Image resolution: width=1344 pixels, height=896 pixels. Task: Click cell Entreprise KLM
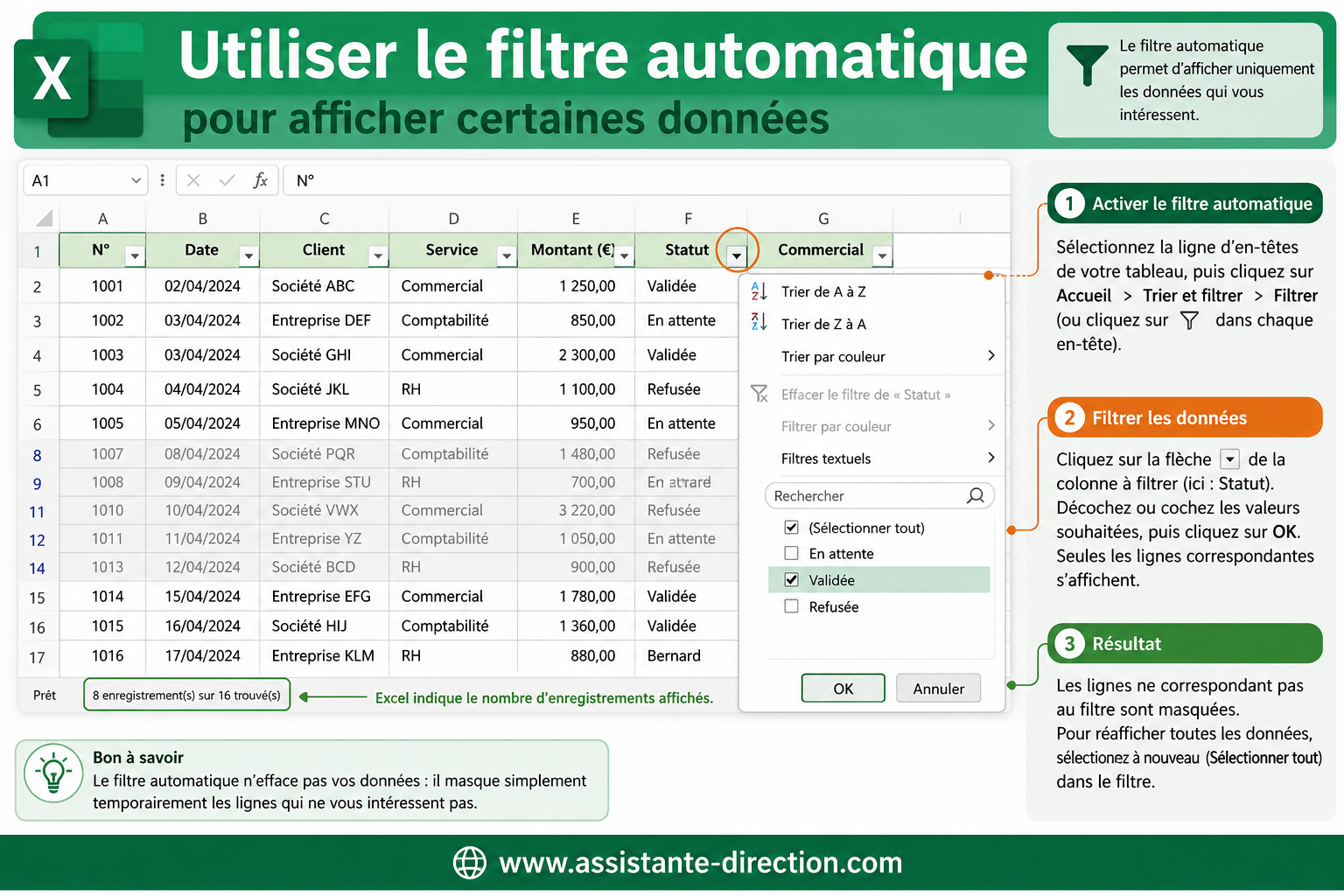323,655
